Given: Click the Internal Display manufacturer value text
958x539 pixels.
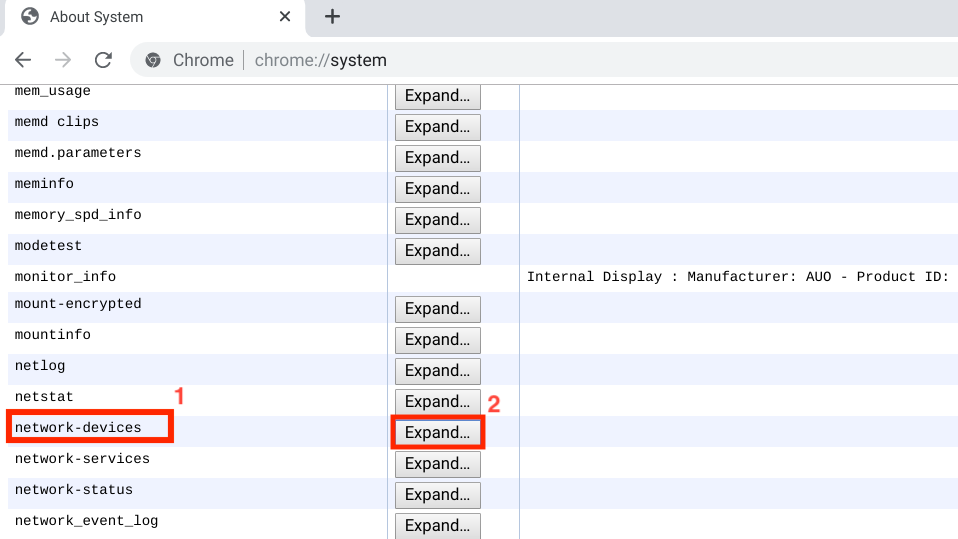Looking at the screenshot, I should click(x=737, y=277).
